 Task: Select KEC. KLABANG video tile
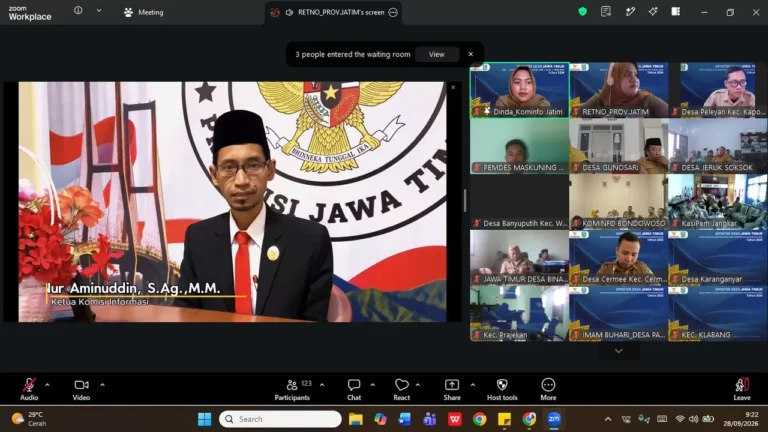(x=718, y=313)
